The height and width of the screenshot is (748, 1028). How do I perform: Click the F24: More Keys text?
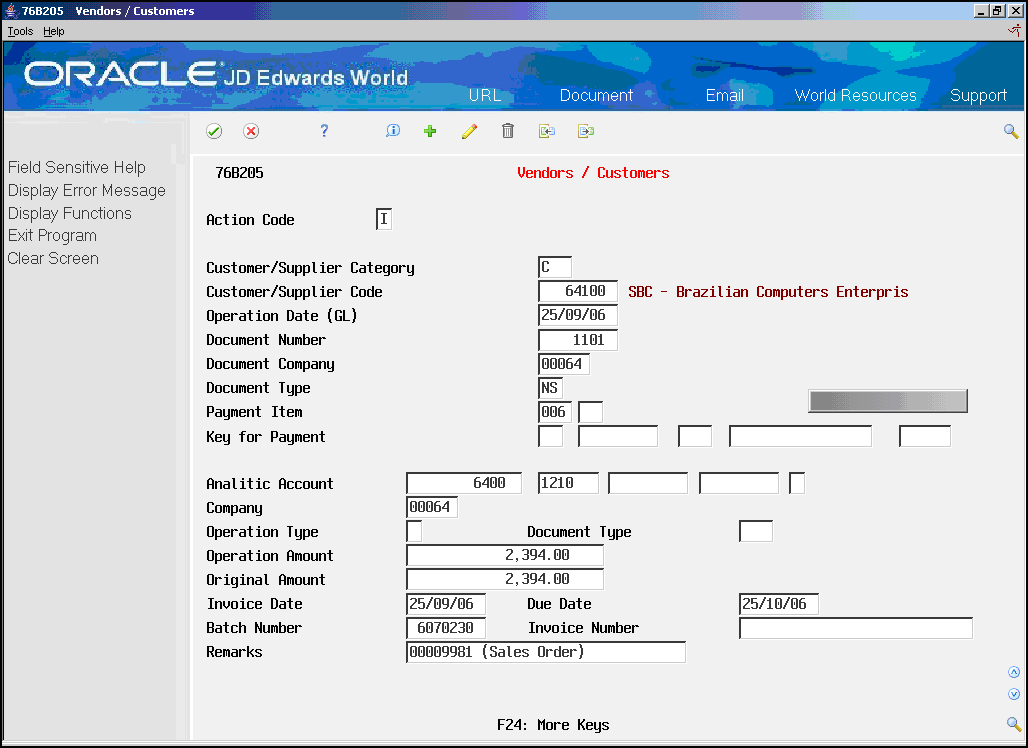(553, 724)
